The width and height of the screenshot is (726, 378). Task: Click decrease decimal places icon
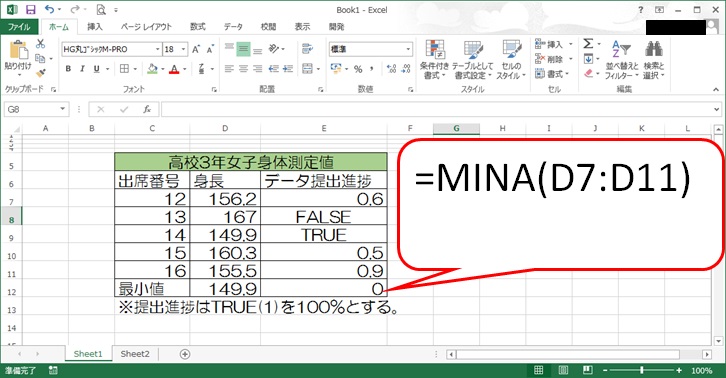(x=406, y=69)
